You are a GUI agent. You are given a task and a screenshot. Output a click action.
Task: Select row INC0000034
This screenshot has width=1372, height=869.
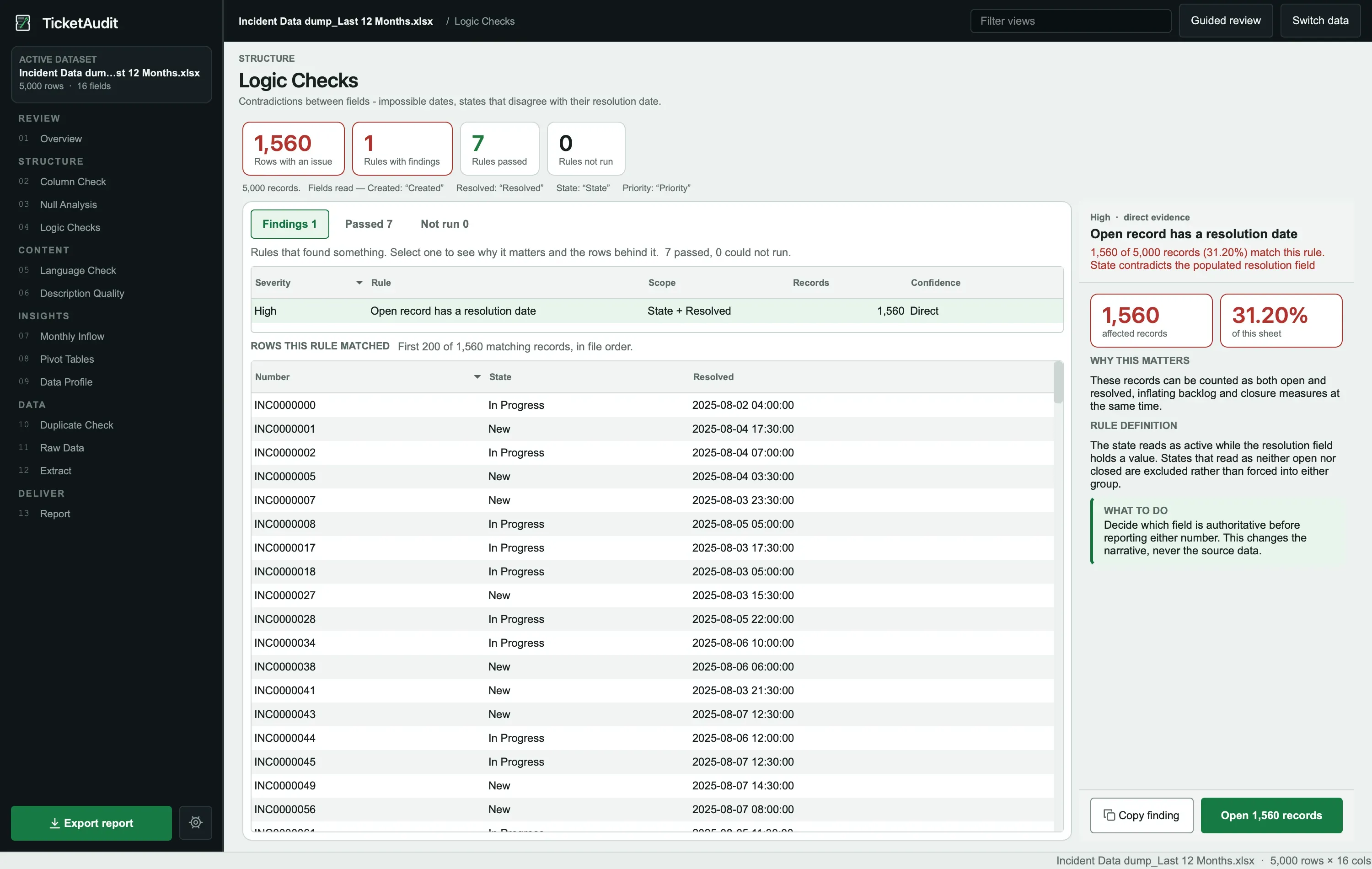pyautogui.click(x=652, y=643)
